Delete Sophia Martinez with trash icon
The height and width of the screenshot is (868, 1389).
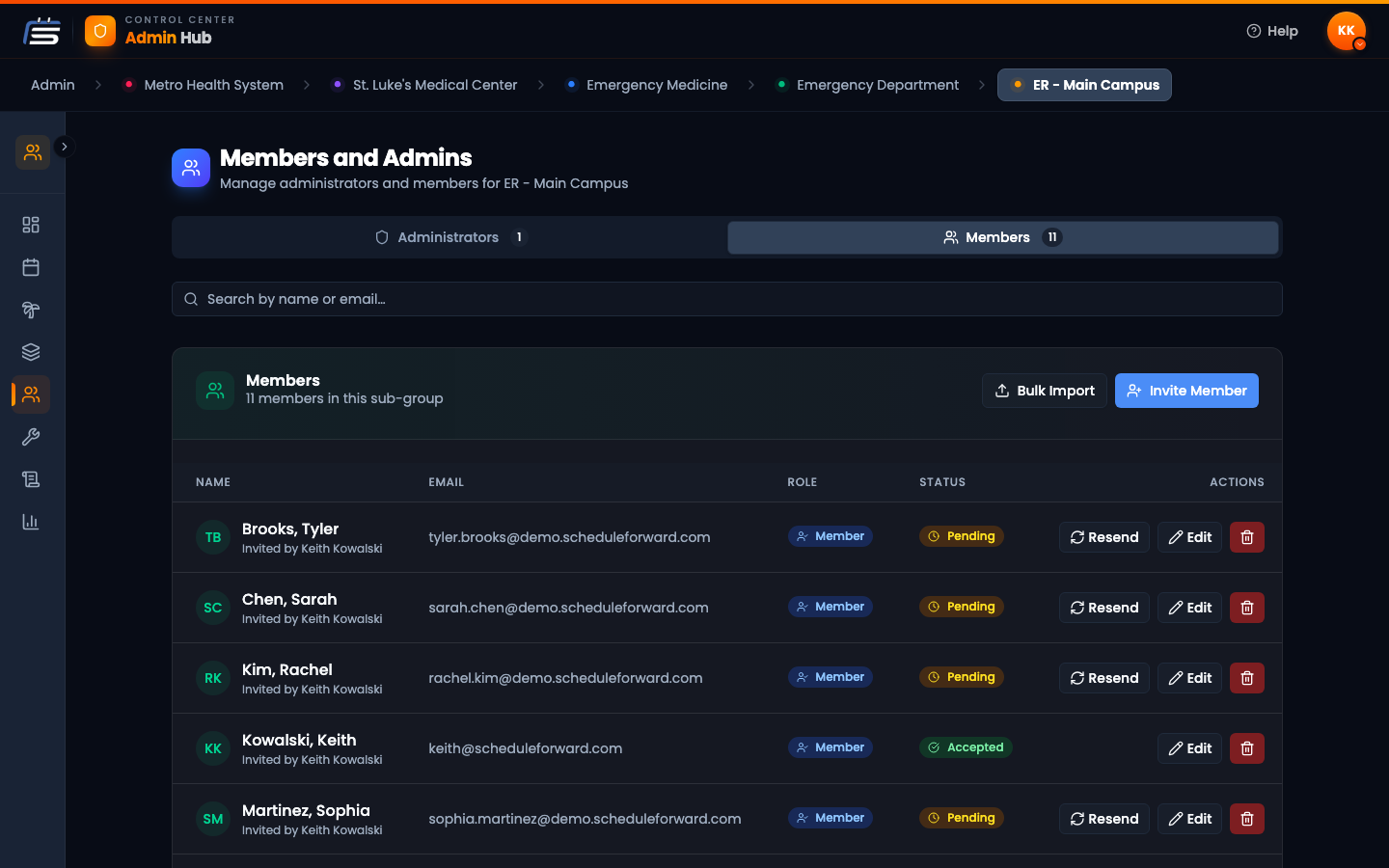tap(1247, 819)
